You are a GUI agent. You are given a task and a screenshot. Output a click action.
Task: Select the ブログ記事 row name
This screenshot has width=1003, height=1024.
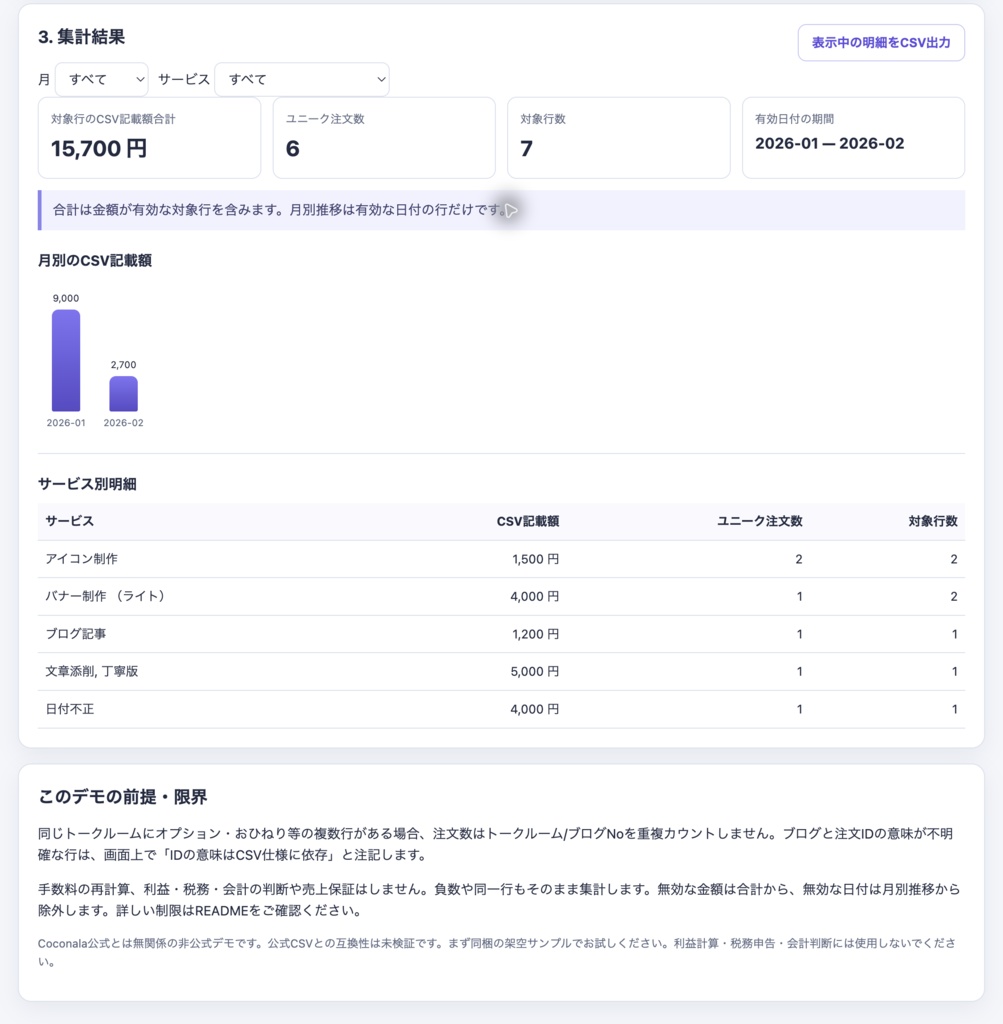click(x=76, y=634)
